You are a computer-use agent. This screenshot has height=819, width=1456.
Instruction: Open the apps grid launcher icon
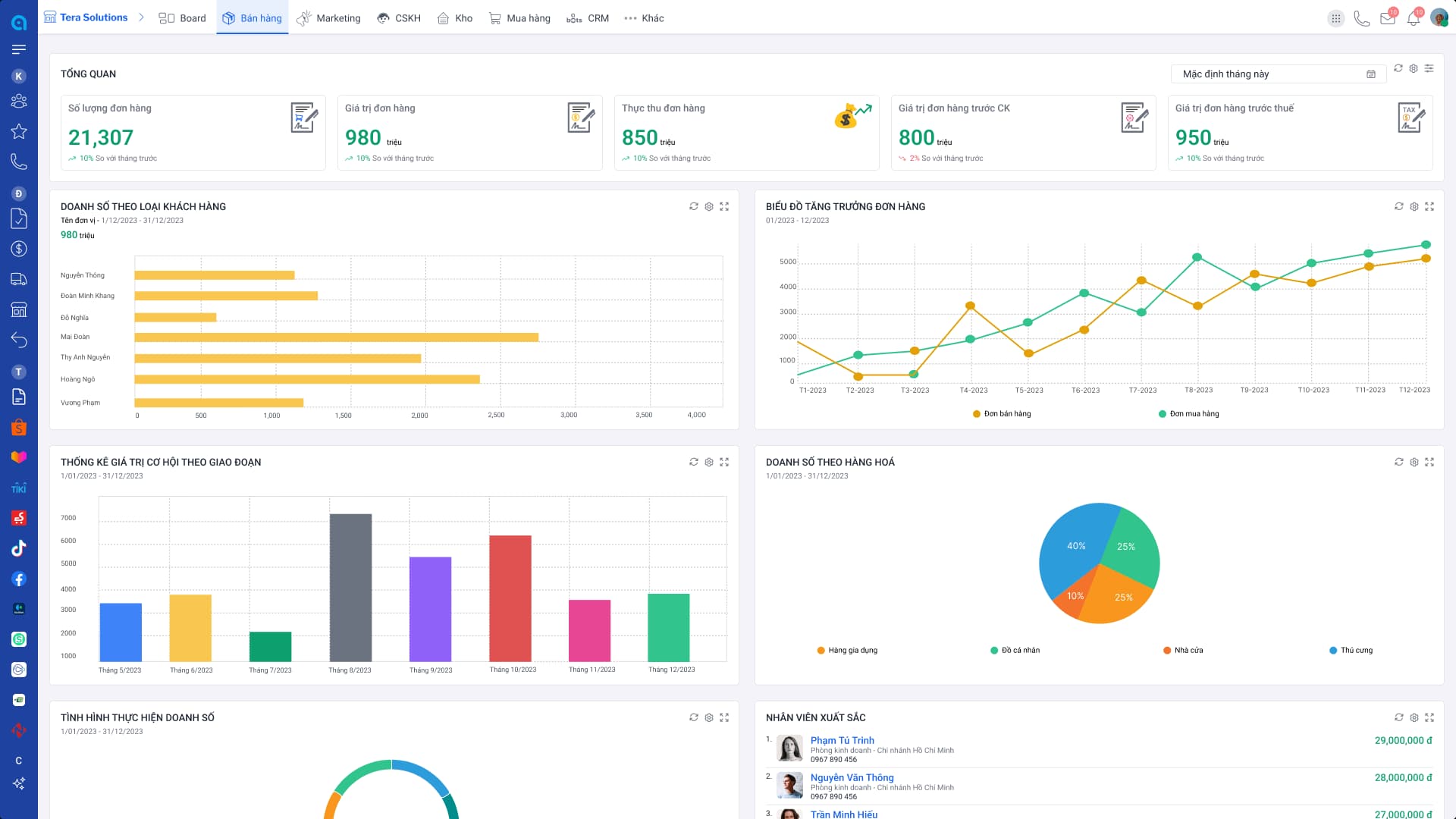tap(1335, 18)
